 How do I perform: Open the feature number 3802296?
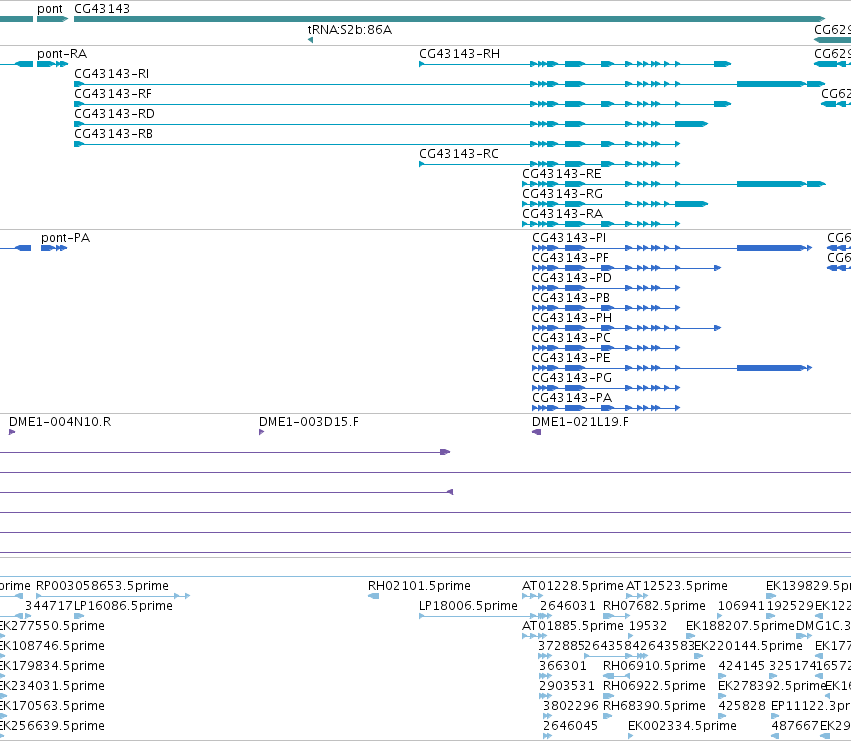570,707
